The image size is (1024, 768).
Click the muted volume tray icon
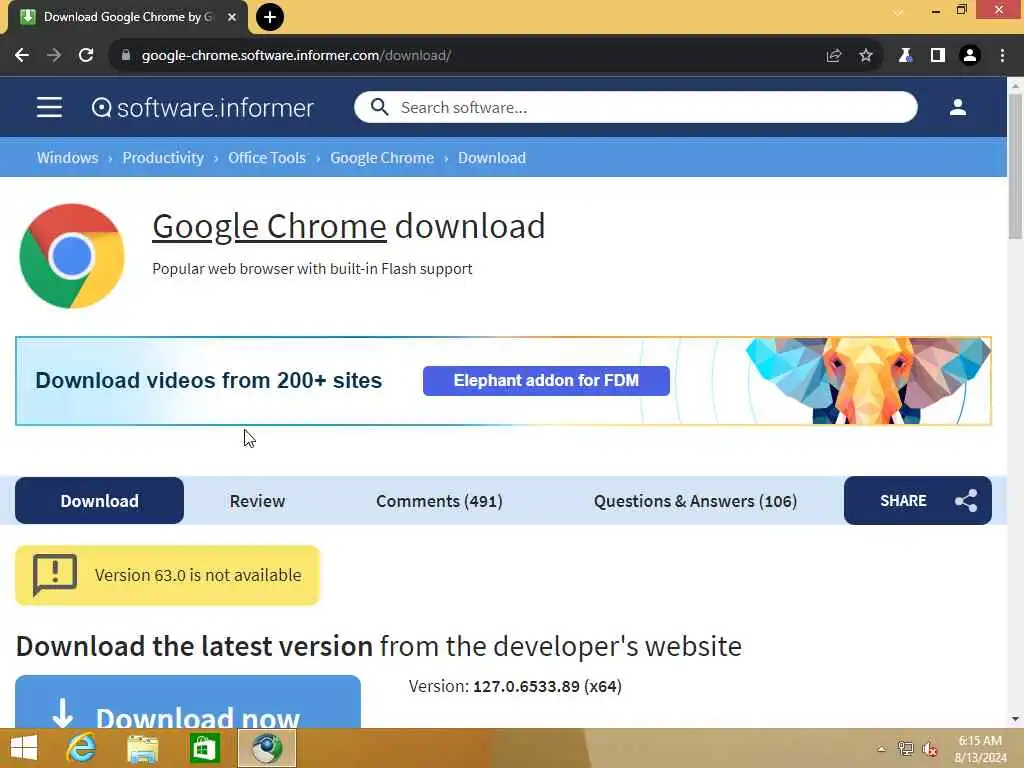[930, 749]
